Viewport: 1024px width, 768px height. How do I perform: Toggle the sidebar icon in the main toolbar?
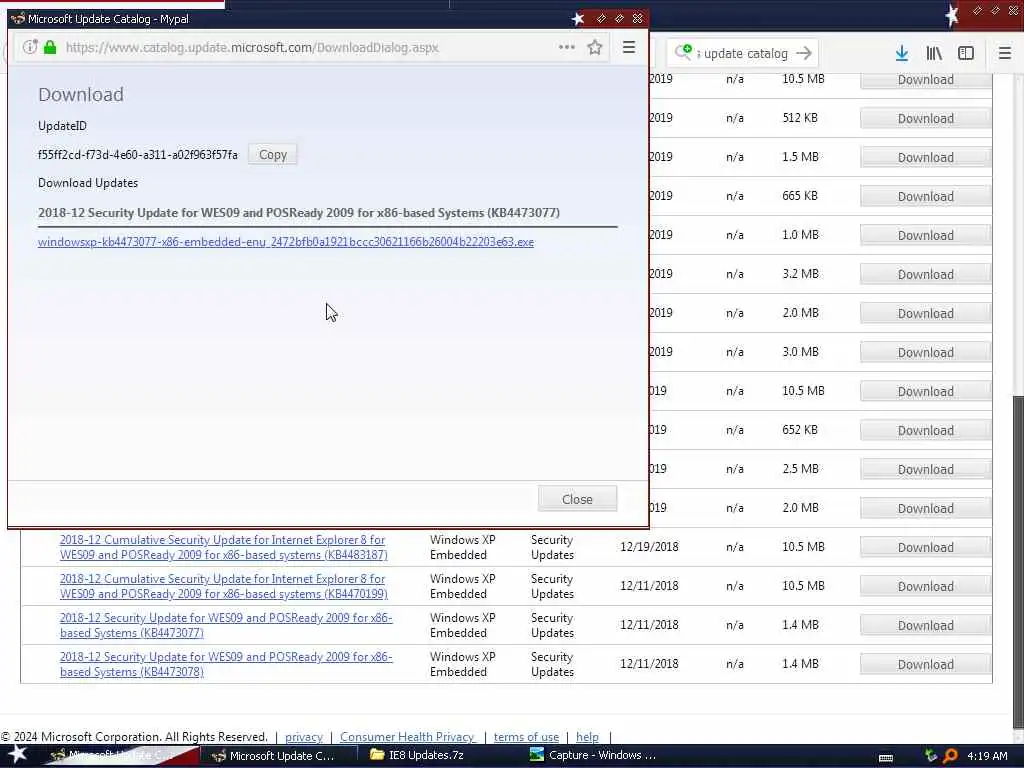tap(966, 54)
